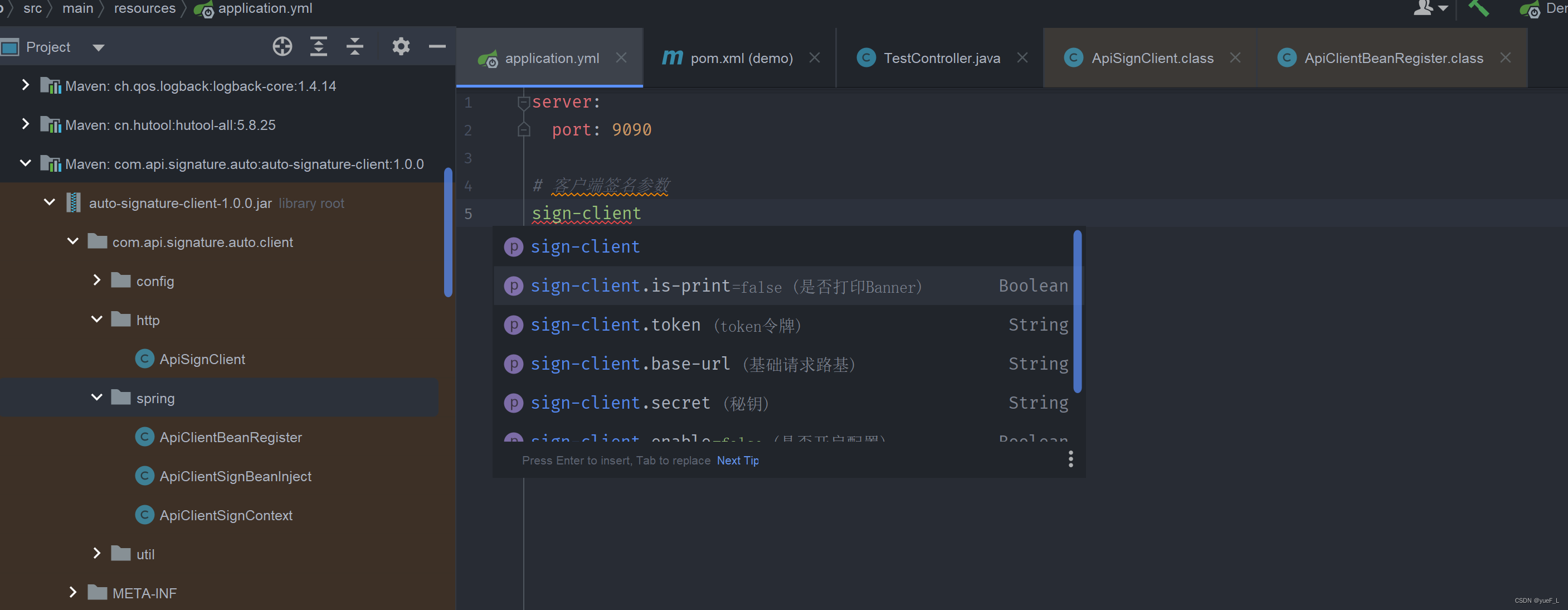Expand the config folder in the tree
1568x610 pixels.
pyautogui.click(x=97, y=280)
